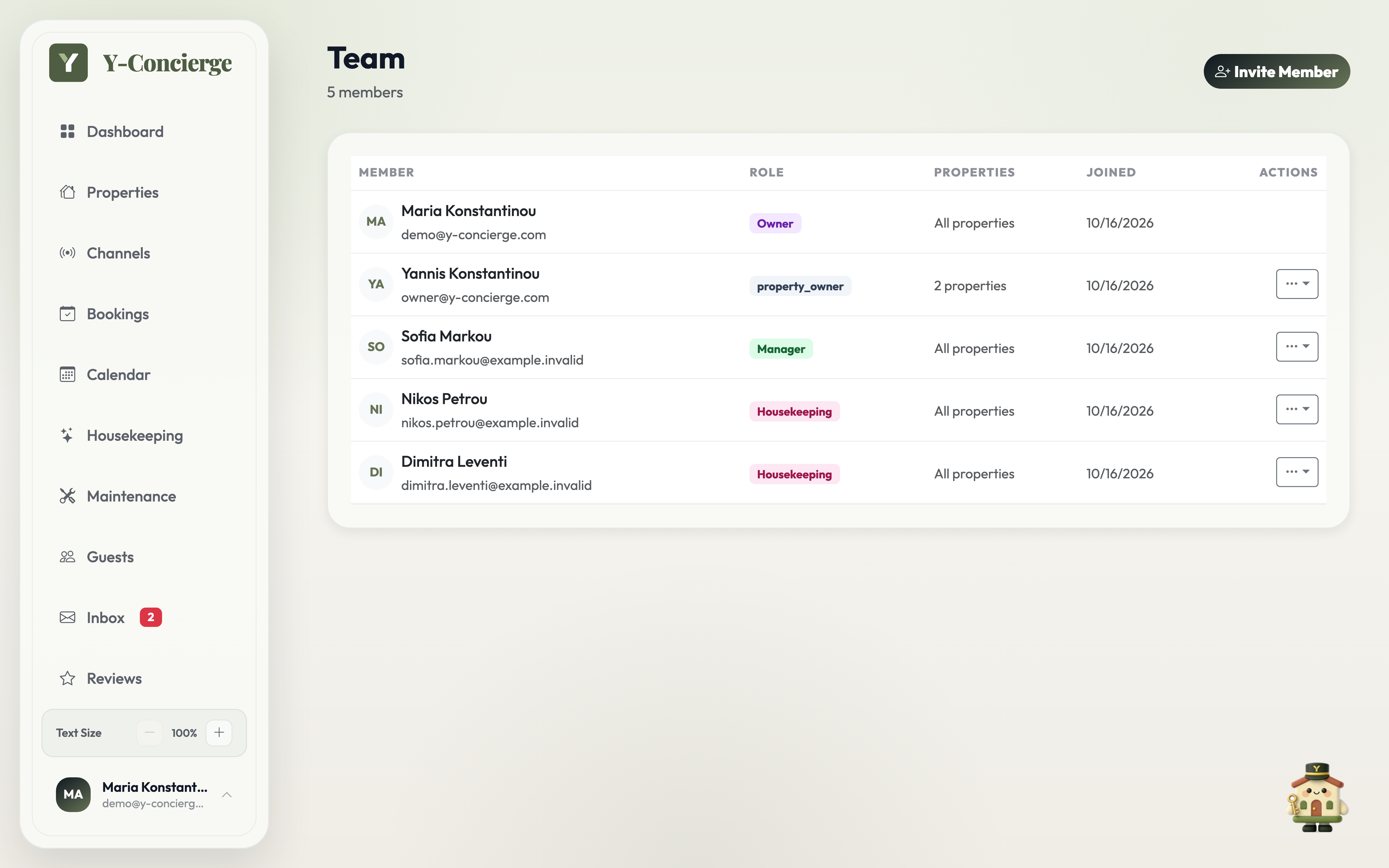Click the SO avatar for Sofia
1389x868 pixels.
pos(376,347)
